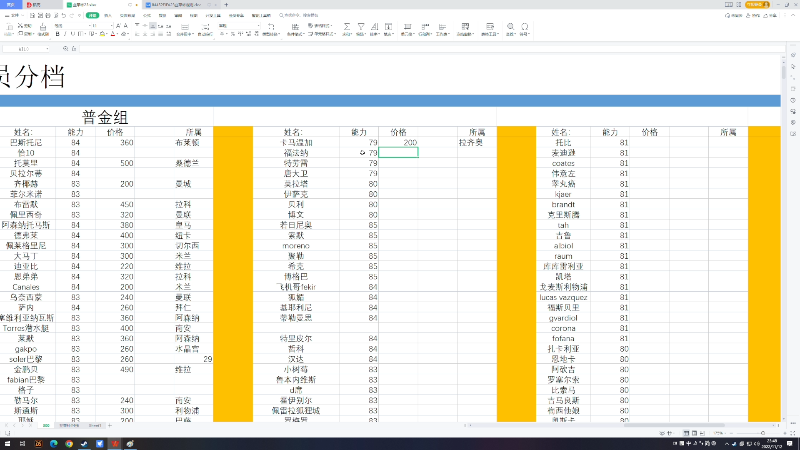Click the formula bar input
The width and height of the screenshot is (800, 450).
(431, 48)
